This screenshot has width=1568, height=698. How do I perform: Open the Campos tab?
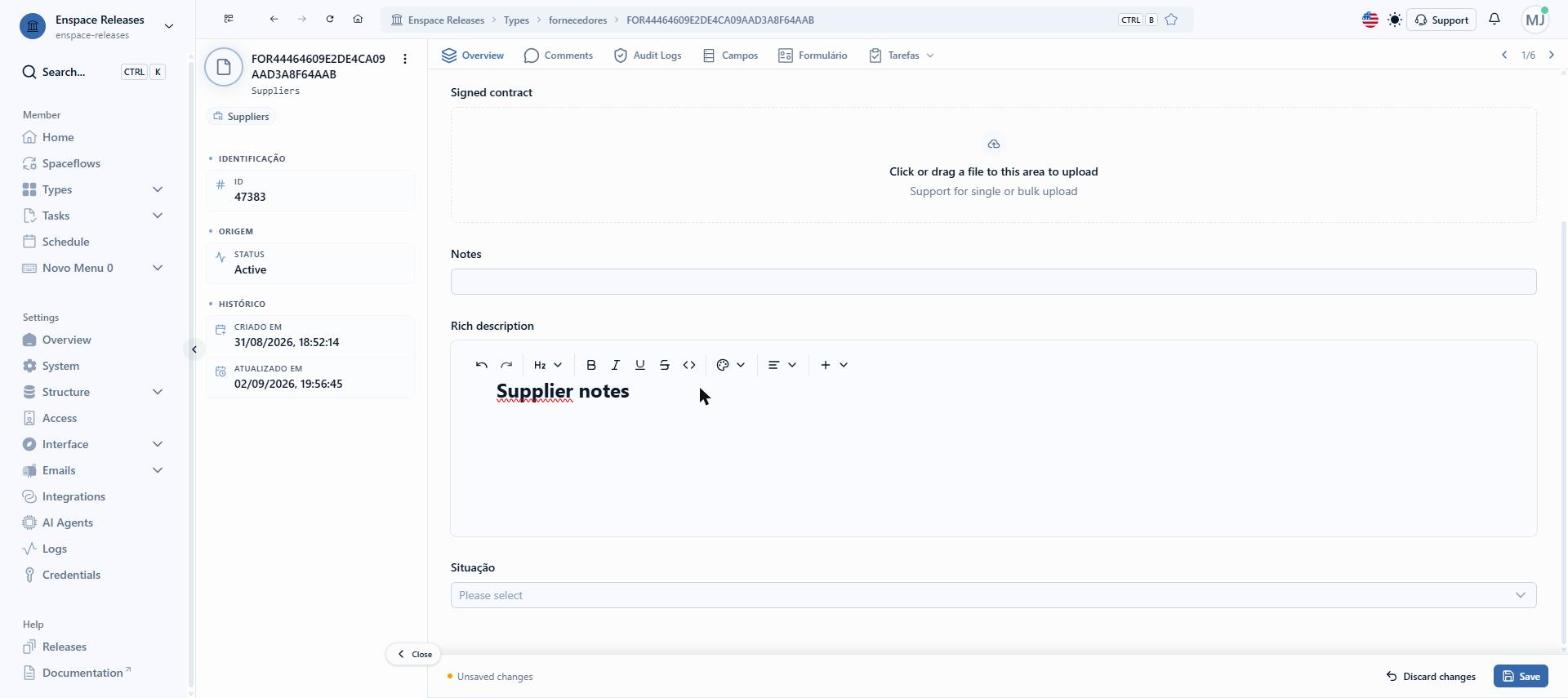[730, 55]
